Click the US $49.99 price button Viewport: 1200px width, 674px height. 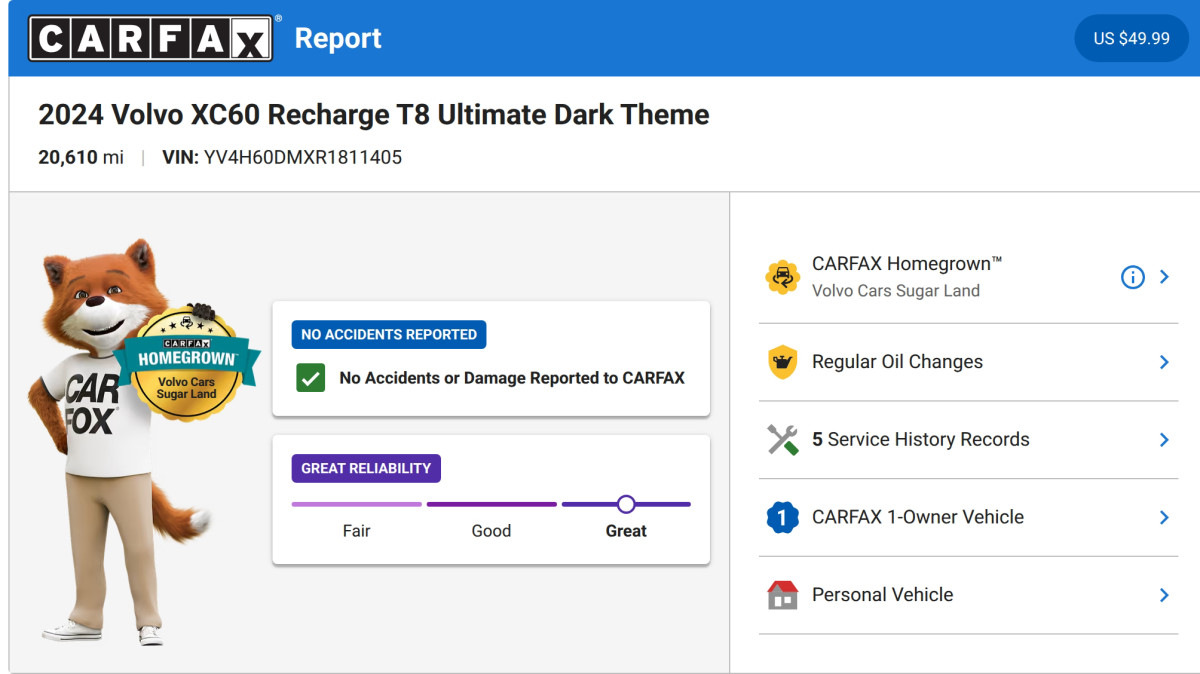coord(1131,38)
